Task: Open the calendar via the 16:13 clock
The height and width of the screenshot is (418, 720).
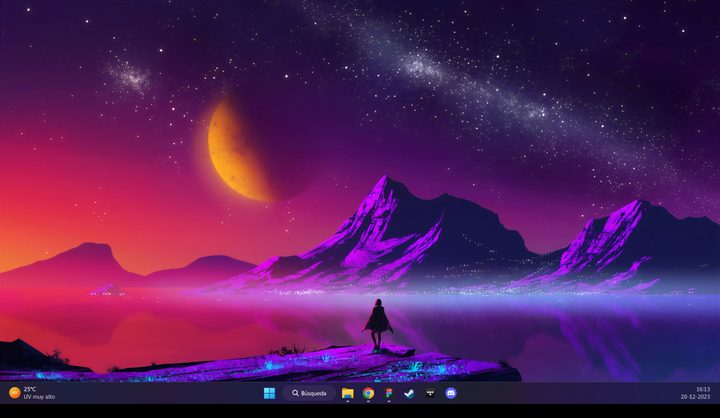Action: point(702,389)
